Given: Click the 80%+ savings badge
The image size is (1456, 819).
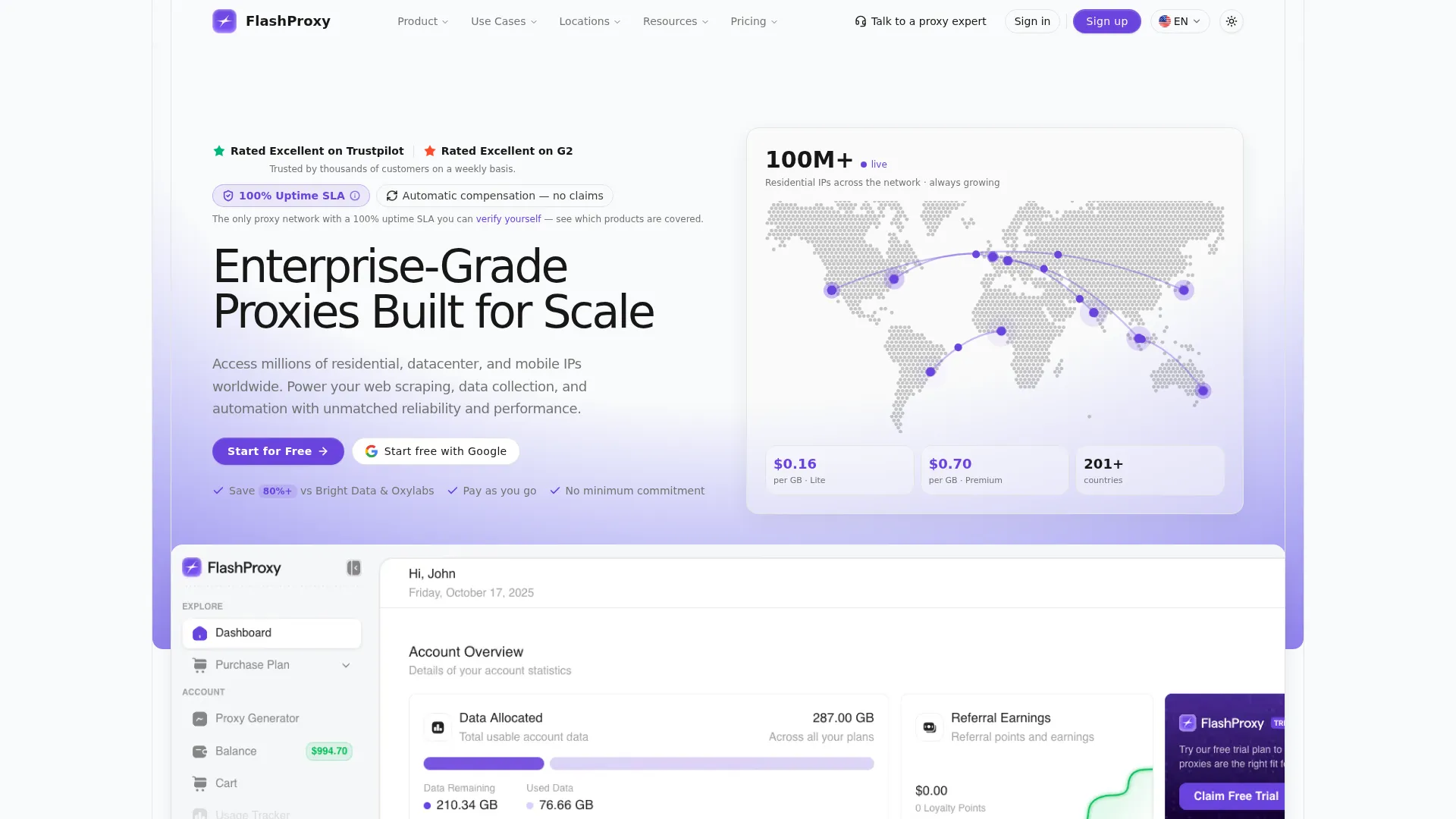Looking at the screenshot, I should 278,491.
